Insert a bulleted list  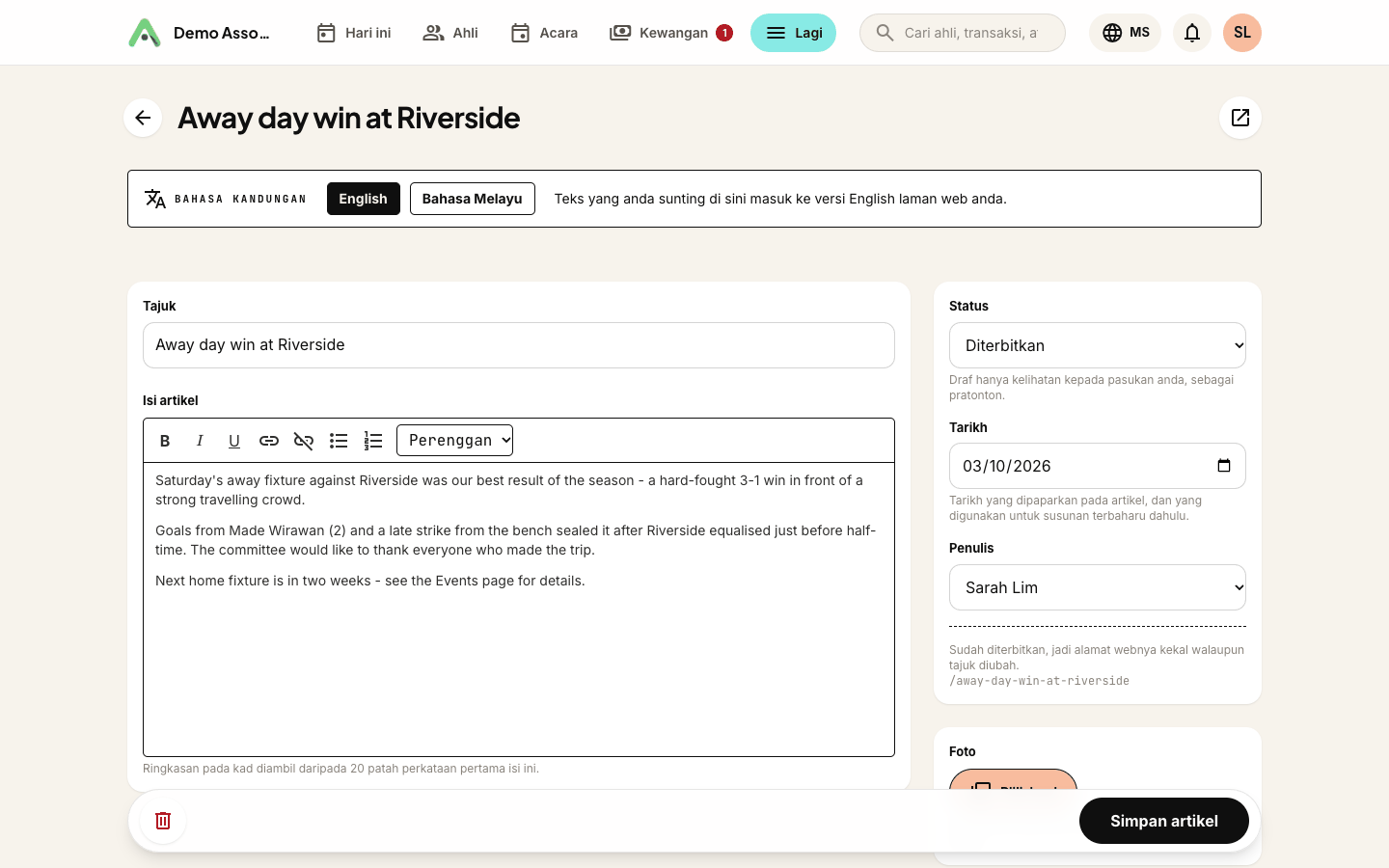(x=339, y=441)
